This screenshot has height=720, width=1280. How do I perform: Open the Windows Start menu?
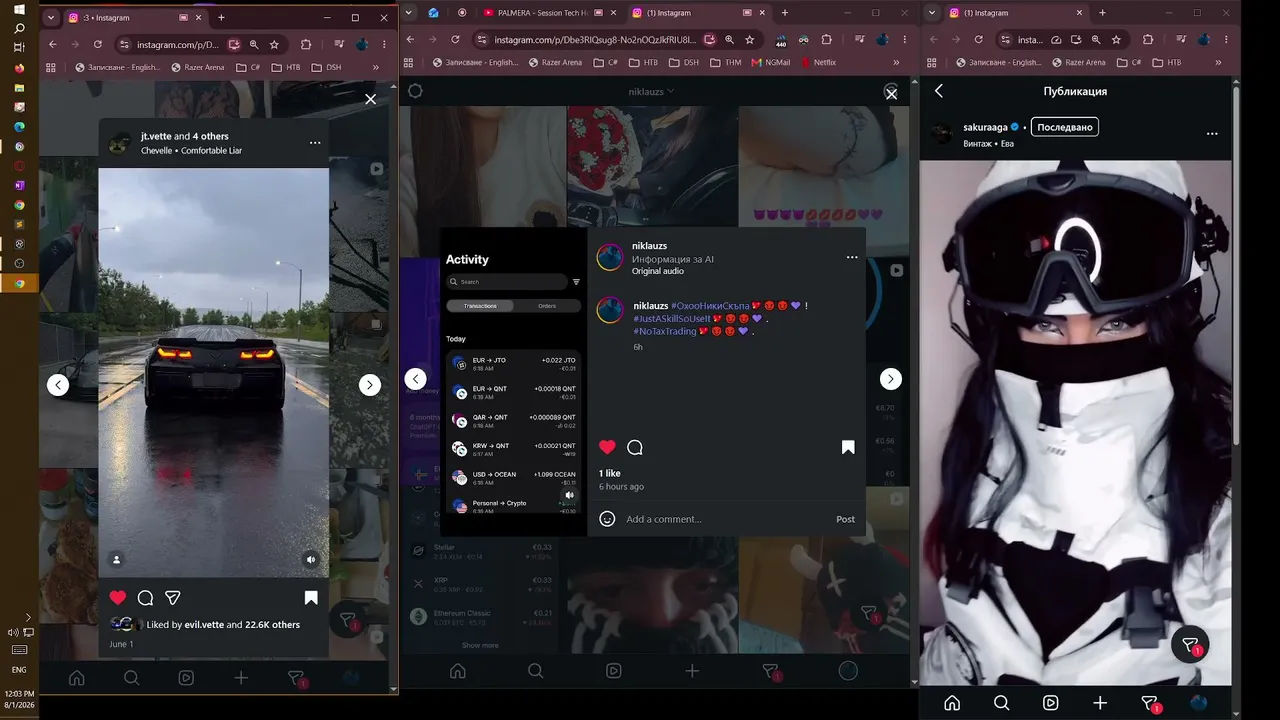19,9
